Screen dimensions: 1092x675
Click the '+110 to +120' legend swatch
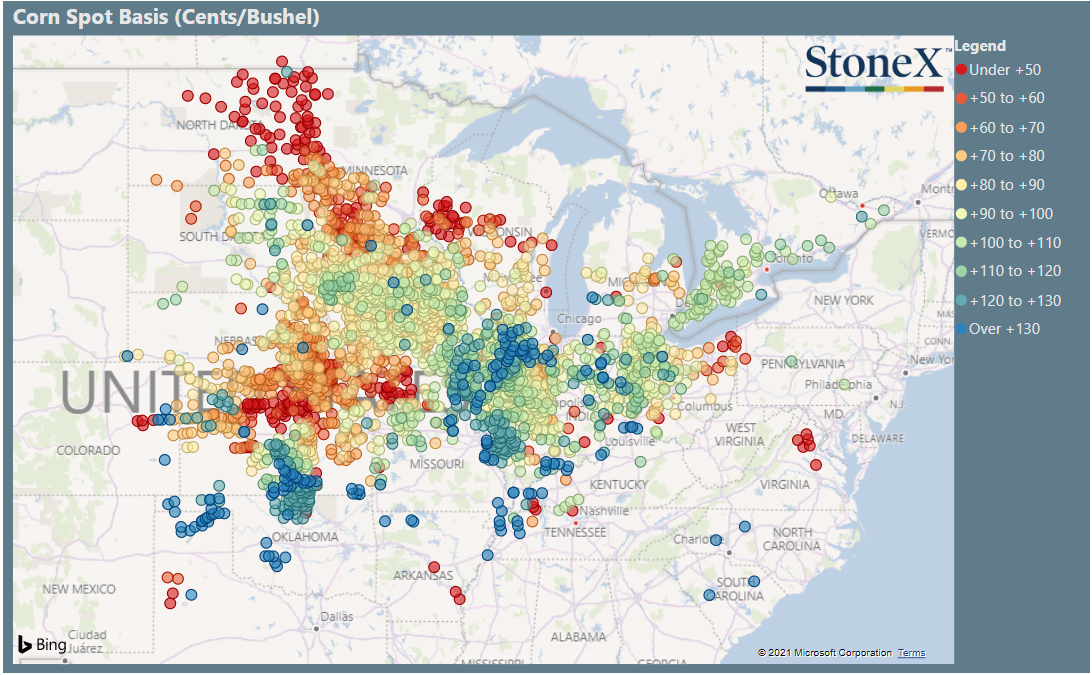961,271
